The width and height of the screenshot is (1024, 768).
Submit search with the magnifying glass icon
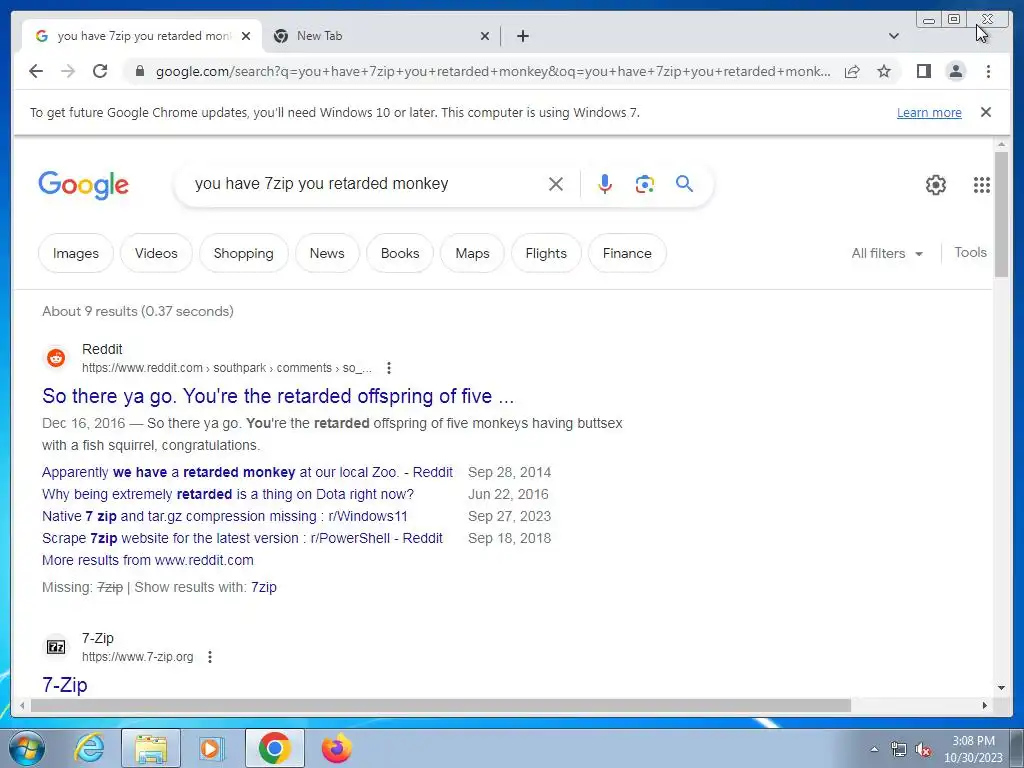pyautogui.click(x=684, y=184)
